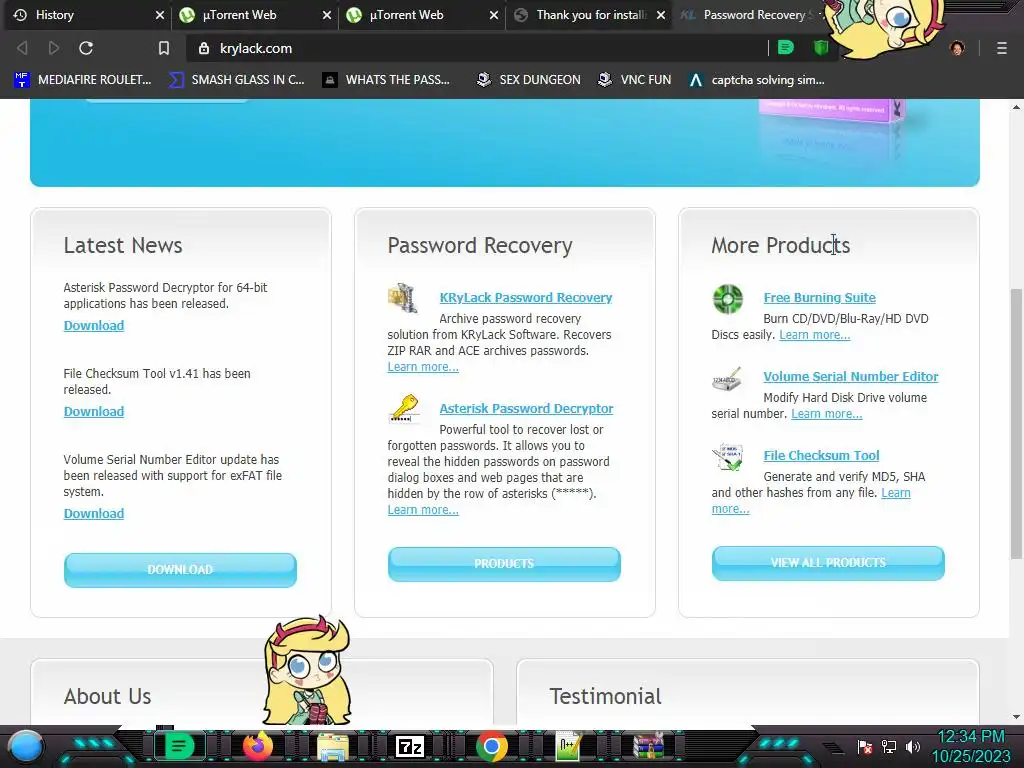1024x768 pixels.
Task: Click the green chat app taskbar icon
Action: coord(180,746)
